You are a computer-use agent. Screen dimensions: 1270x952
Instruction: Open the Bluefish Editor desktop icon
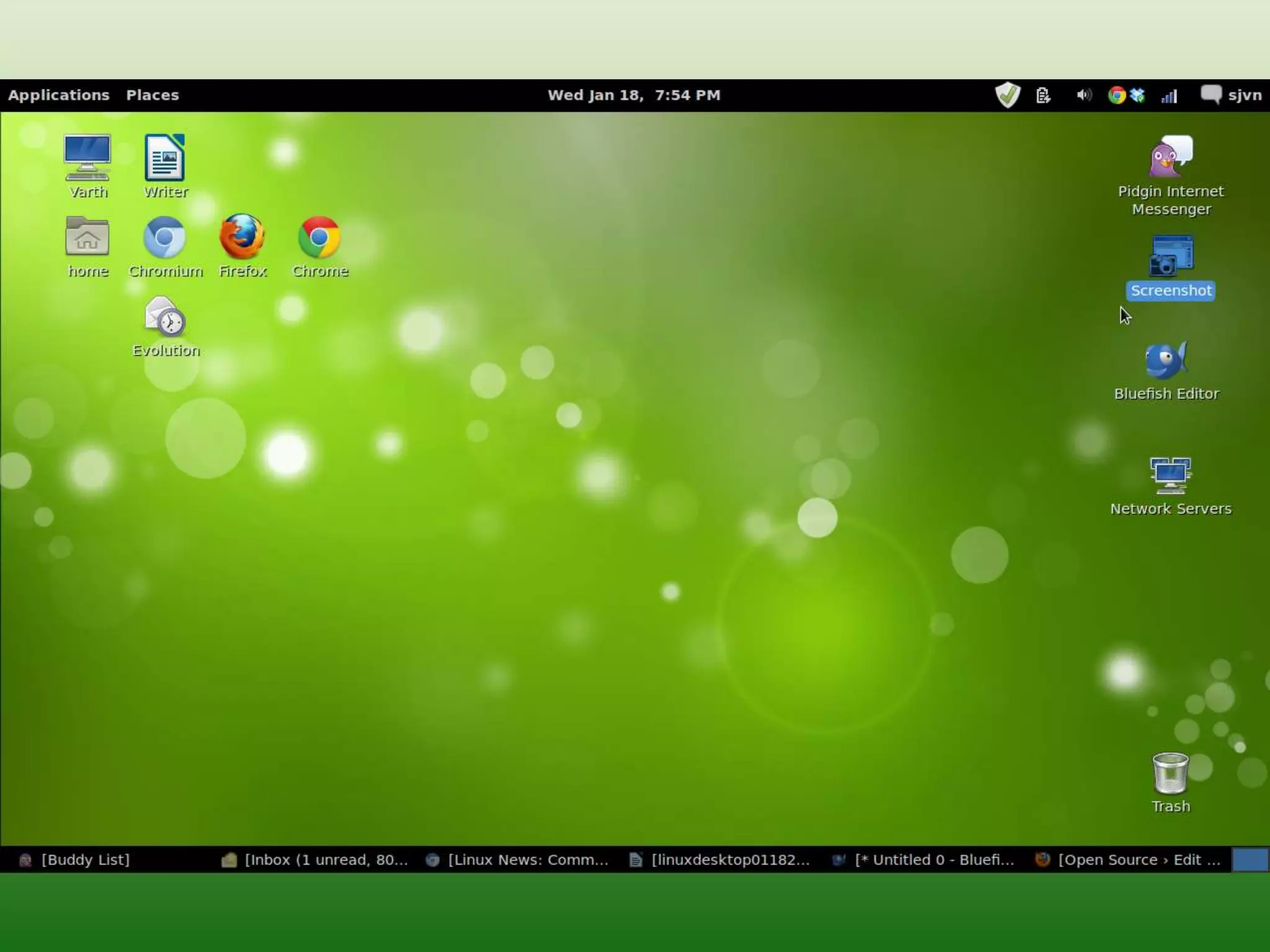(1166, 361)
